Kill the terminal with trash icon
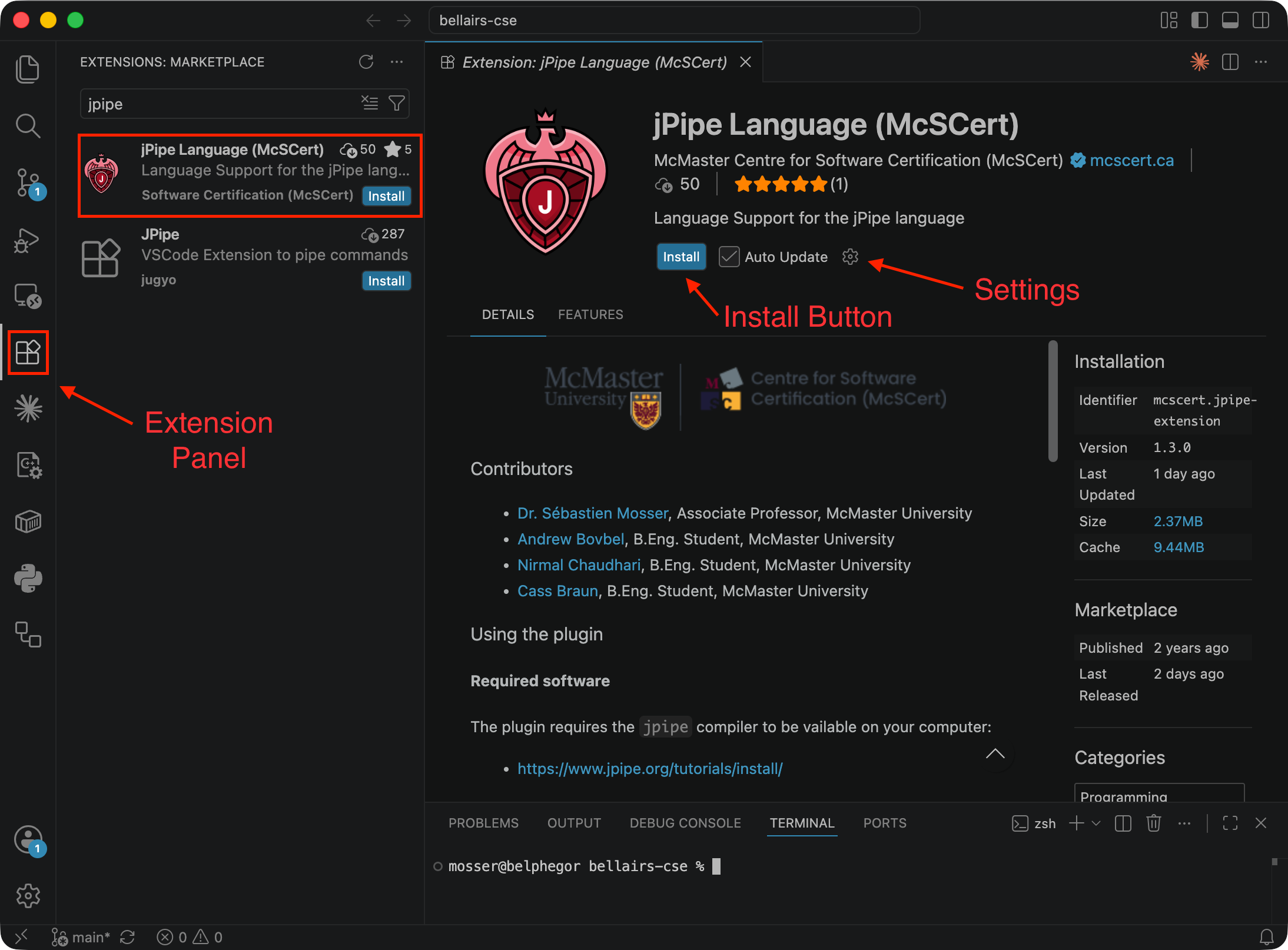The image size is (1288, 950). point(1154,823)
